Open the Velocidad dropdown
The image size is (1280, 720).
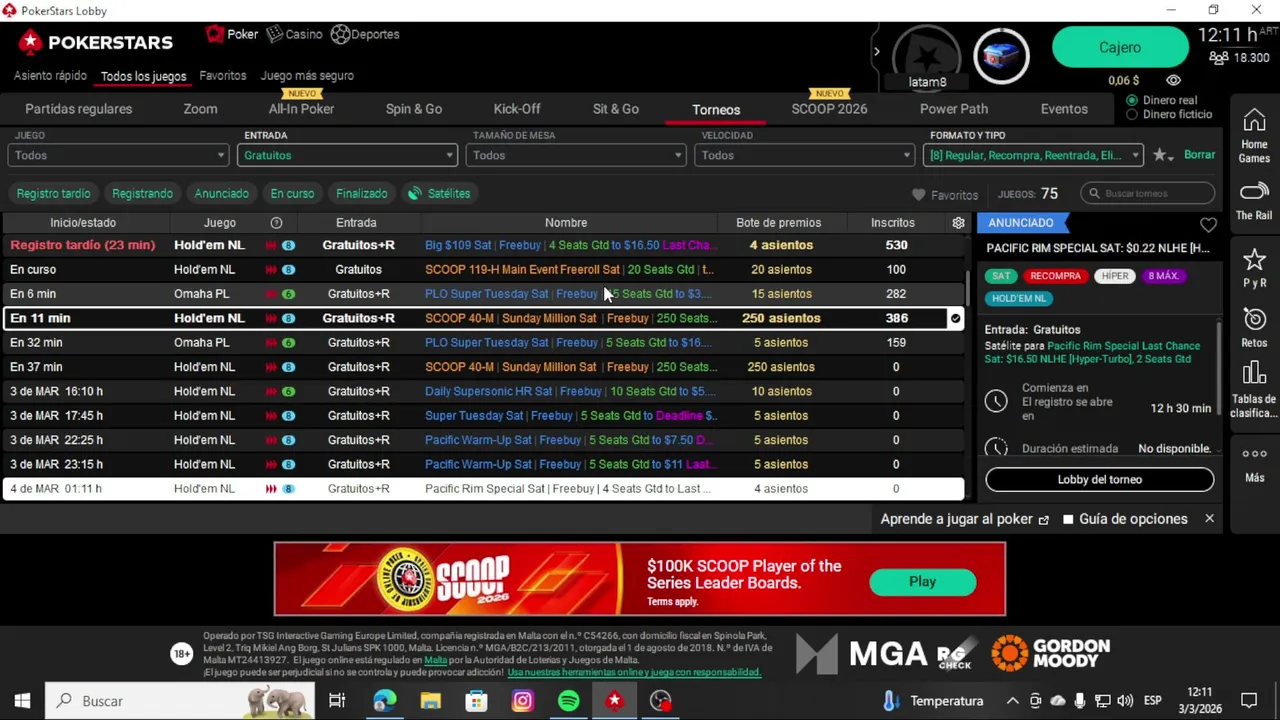[805, 155]
